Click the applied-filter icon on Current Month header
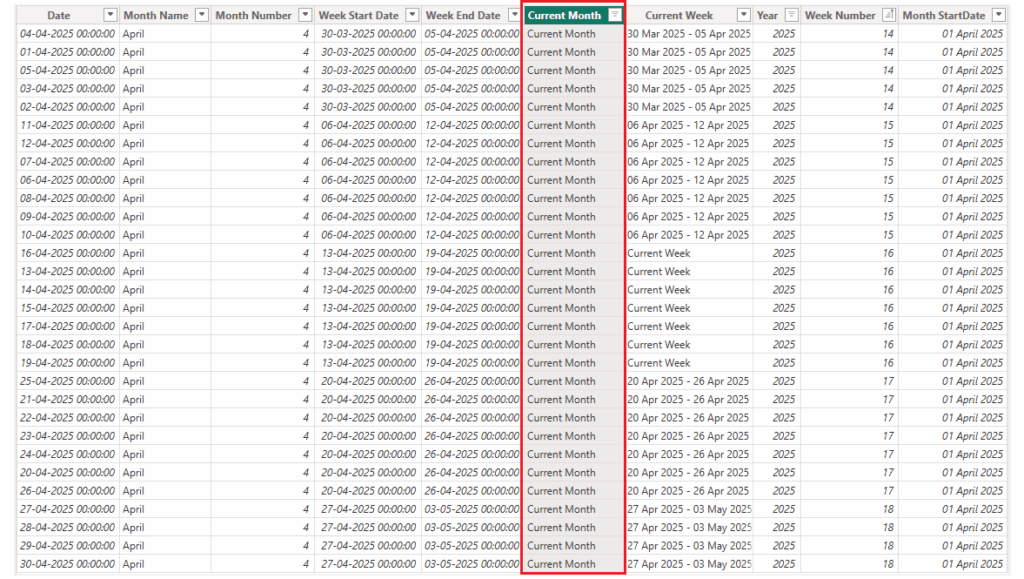 pyautogui.click(x=615, y=15)
